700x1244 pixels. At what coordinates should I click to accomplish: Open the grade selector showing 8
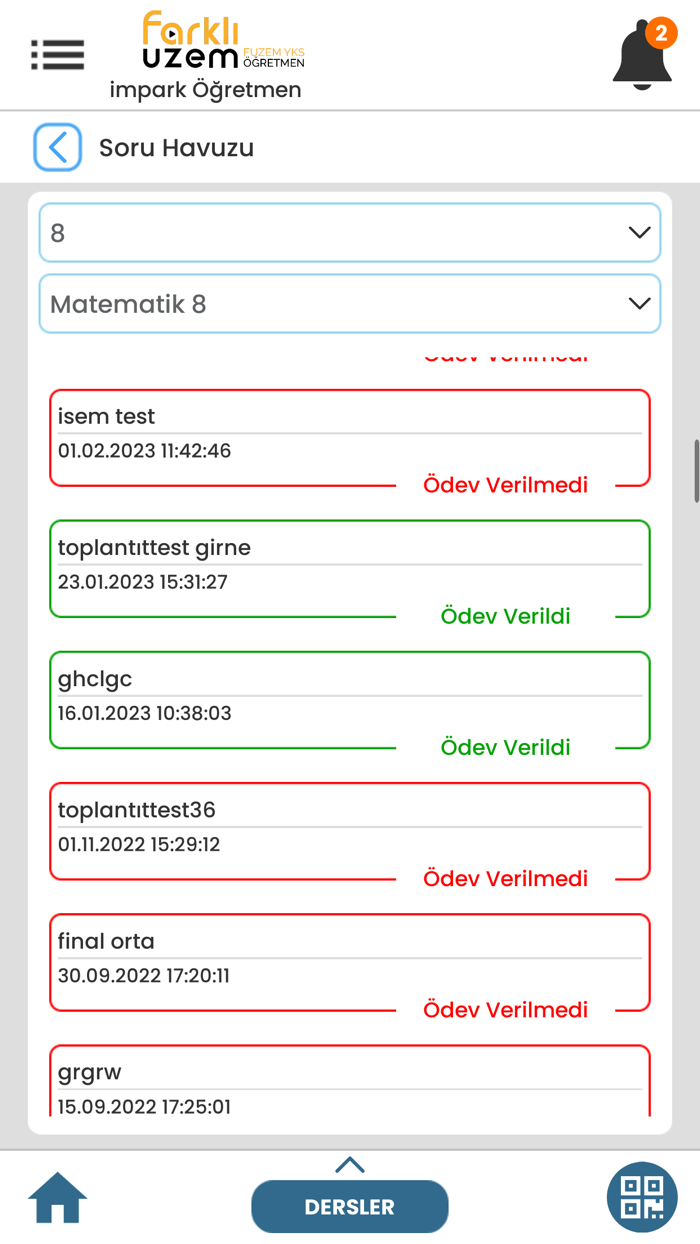pos(350,232)
